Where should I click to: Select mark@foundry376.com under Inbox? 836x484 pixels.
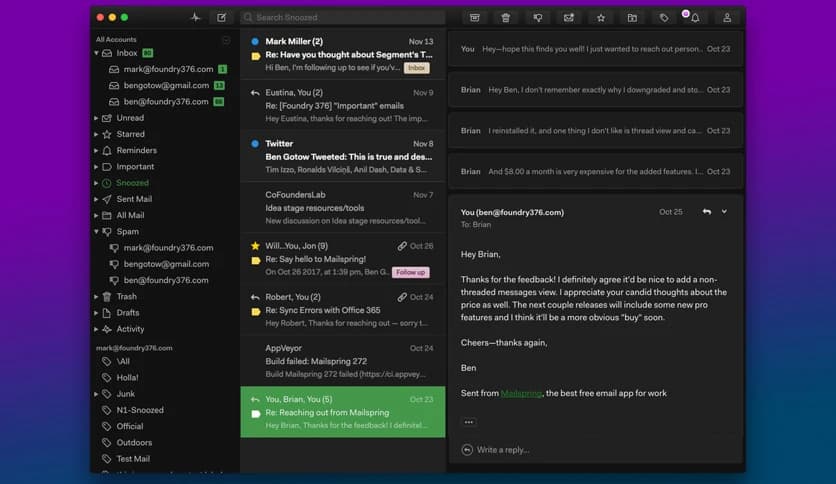click(x=168, y=69)
